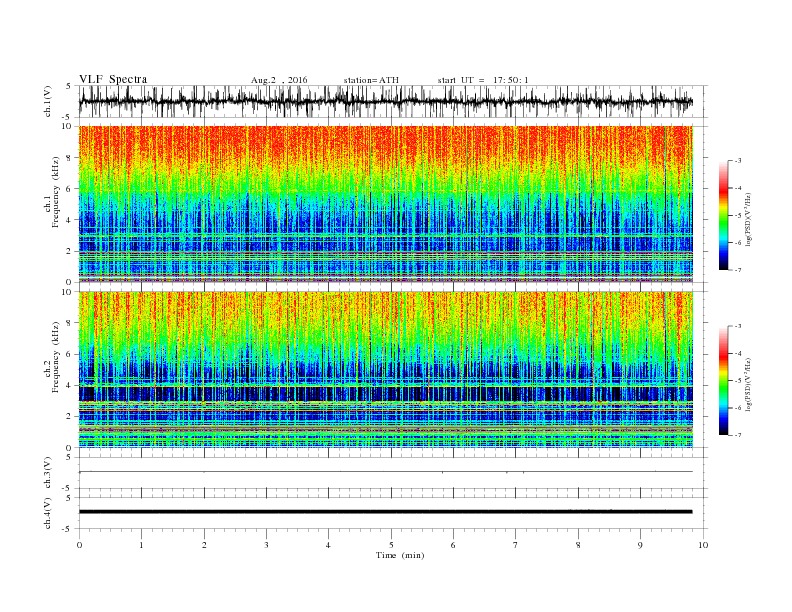Image resolution: width=792 pixels, height=612 pixels.
Task: Click the ch.2 log(PSD) colorbar label
Action: click(748, 385)
